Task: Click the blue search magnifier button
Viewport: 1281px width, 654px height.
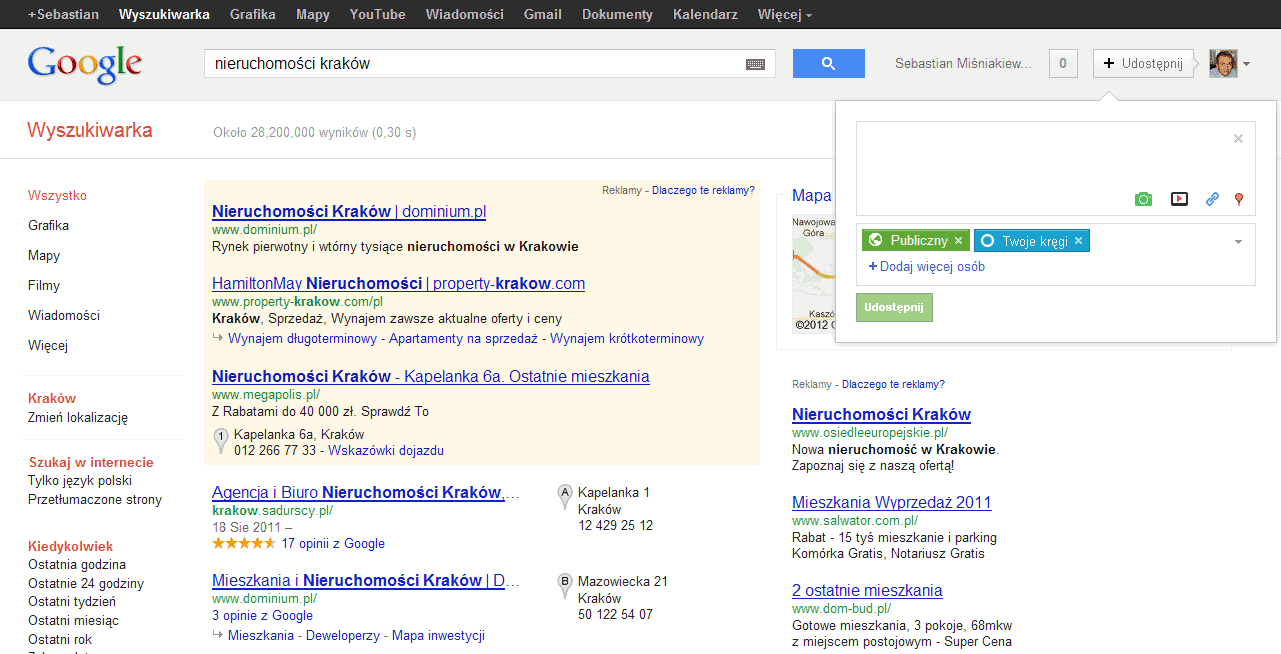Action: pyautogui.click(x=828, y=63)
